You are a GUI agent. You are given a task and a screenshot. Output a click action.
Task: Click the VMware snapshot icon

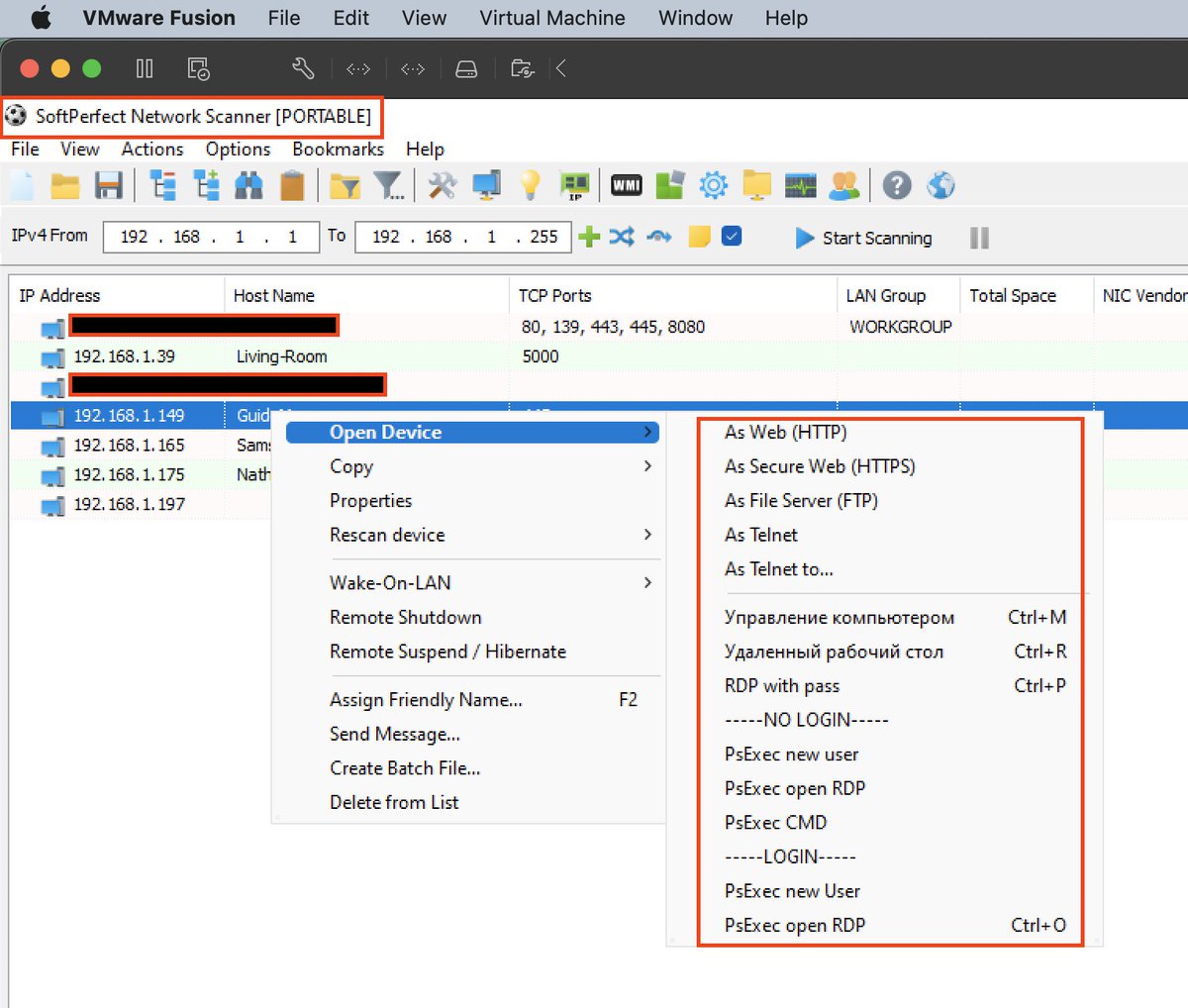(198, 68)
